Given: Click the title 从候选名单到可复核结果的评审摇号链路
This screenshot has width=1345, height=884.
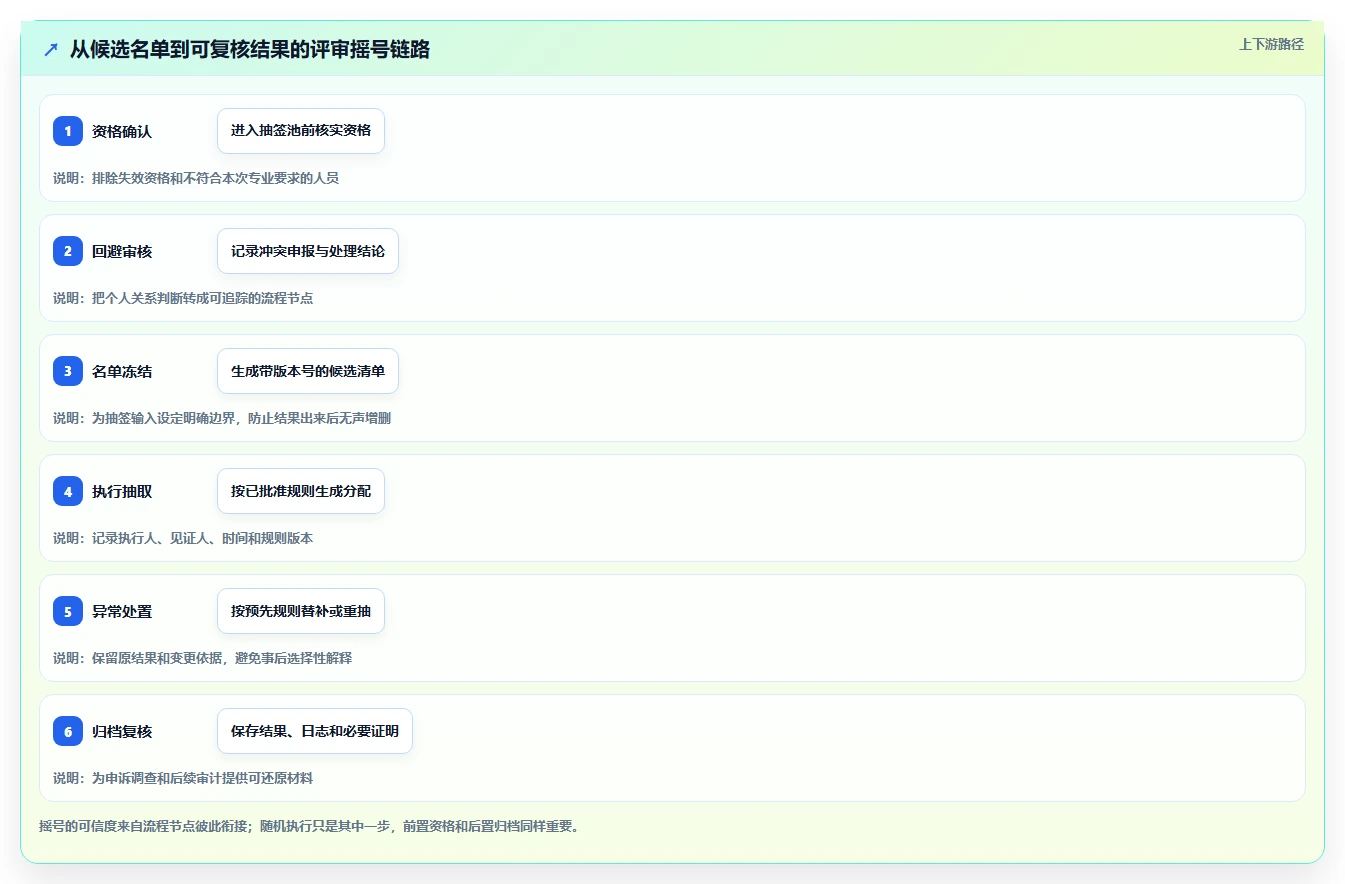Looking at the screenshot, I should [250, 49].
